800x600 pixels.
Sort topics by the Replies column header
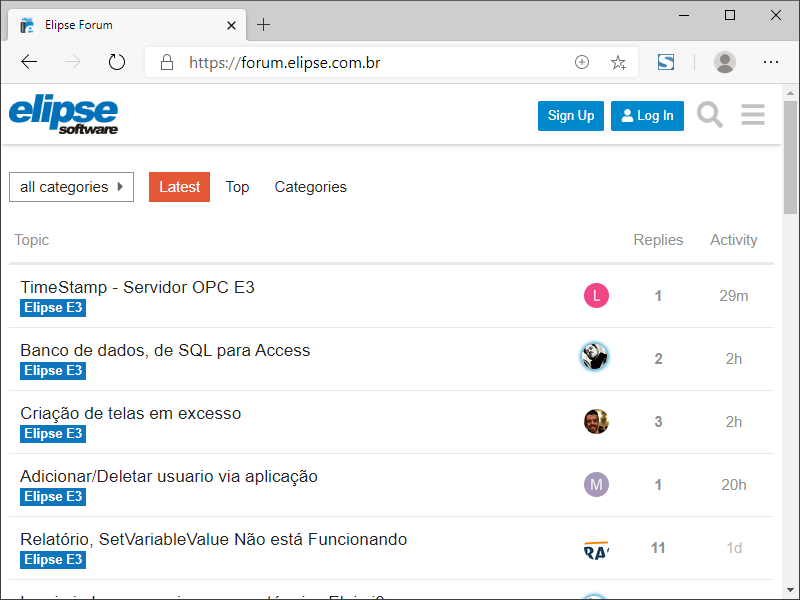[658, 240]
